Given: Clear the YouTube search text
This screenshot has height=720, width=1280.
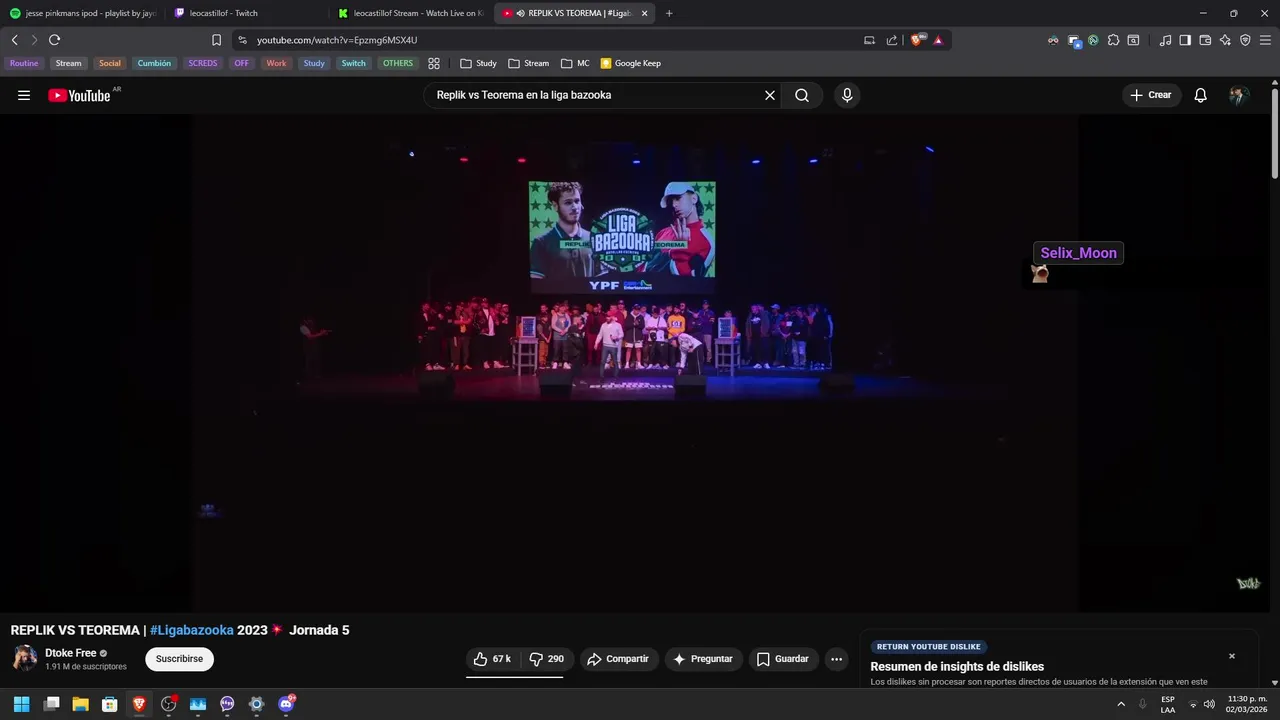Looking at the screenshot, I should click(770, 95).
